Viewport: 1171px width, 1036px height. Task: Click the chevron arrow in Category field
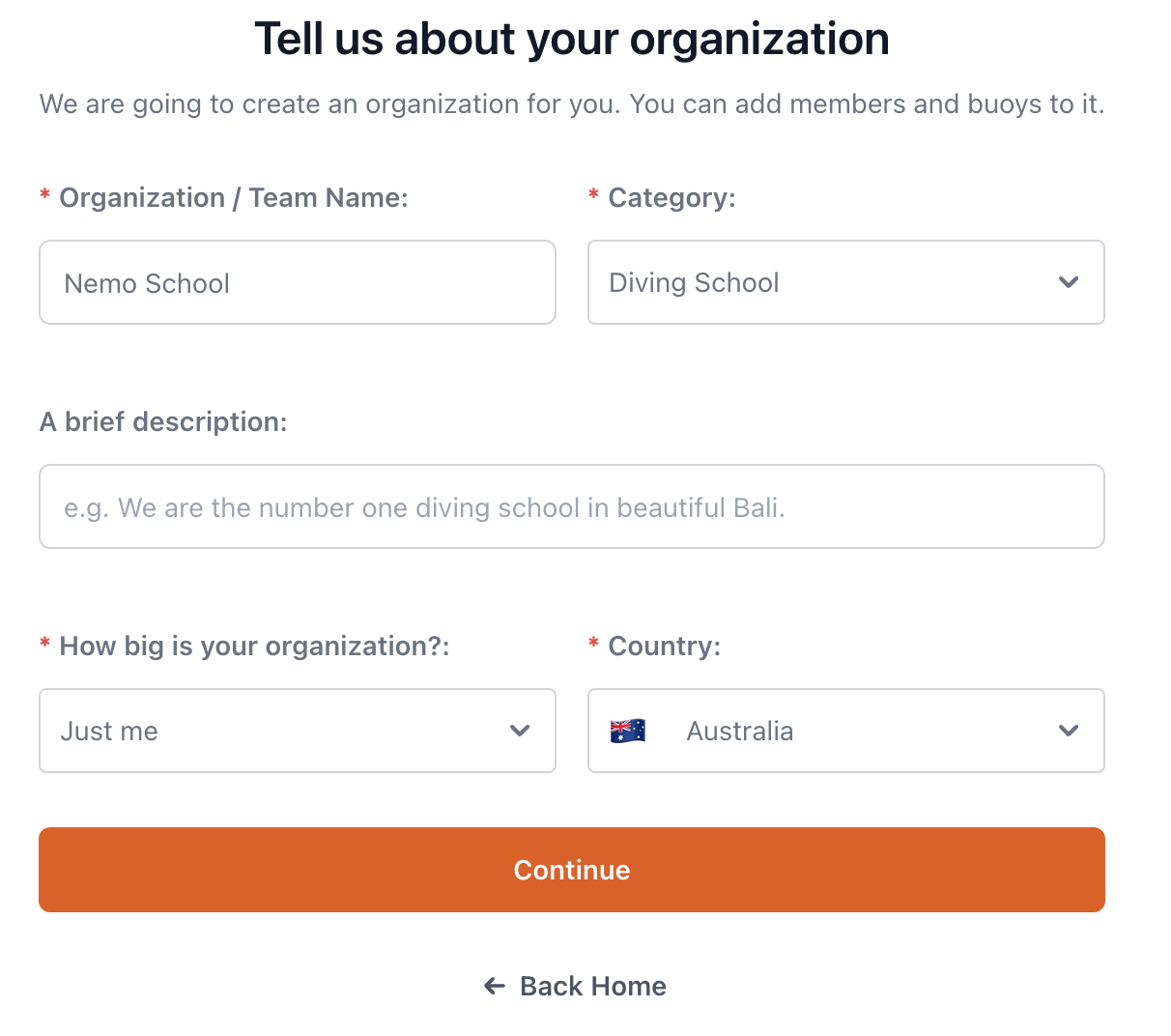tap(1068, 282)
